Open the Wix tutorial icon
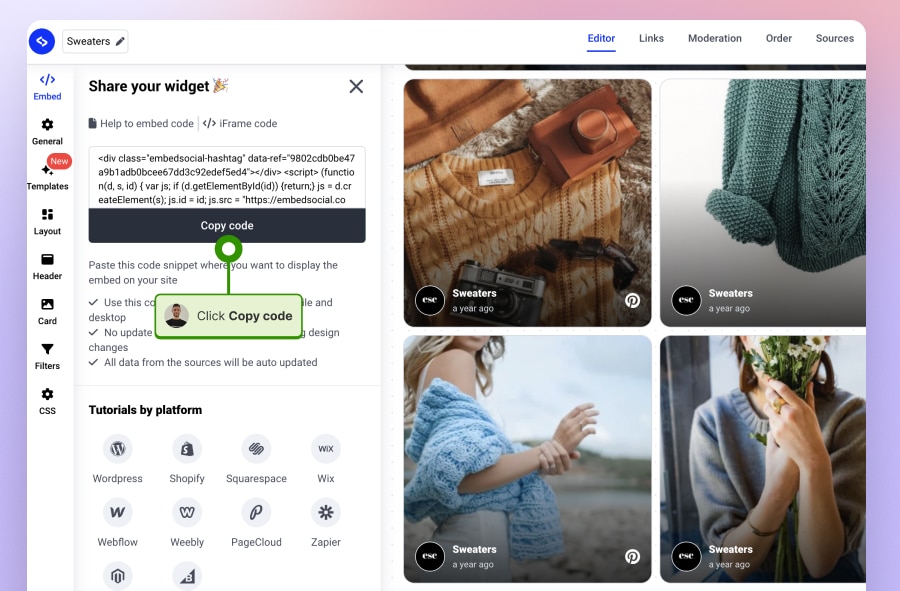900x591 pixels. click(325, 449)
